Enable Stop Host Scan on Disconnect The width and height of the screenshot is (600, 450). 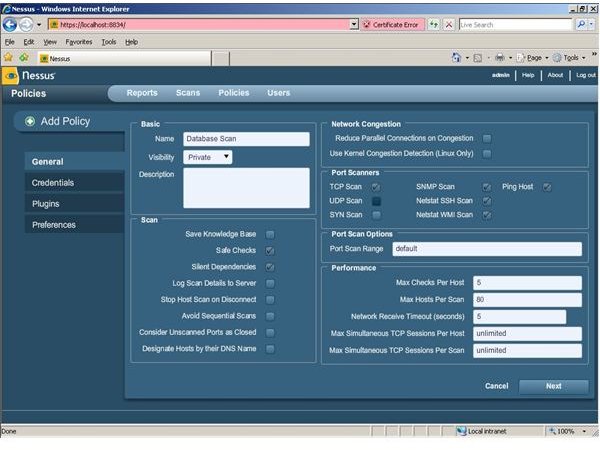(x=270, y=300)
